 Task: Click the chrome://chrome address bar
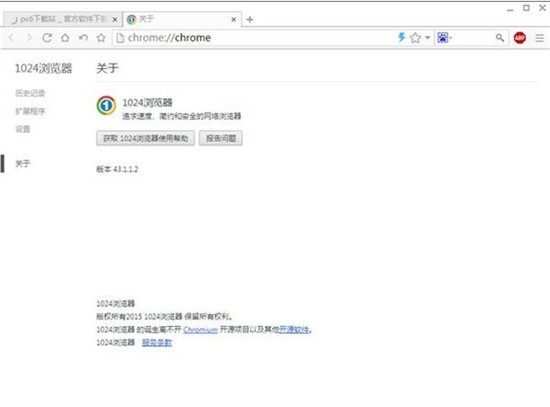pyautogui.click(x=254, y=38)
